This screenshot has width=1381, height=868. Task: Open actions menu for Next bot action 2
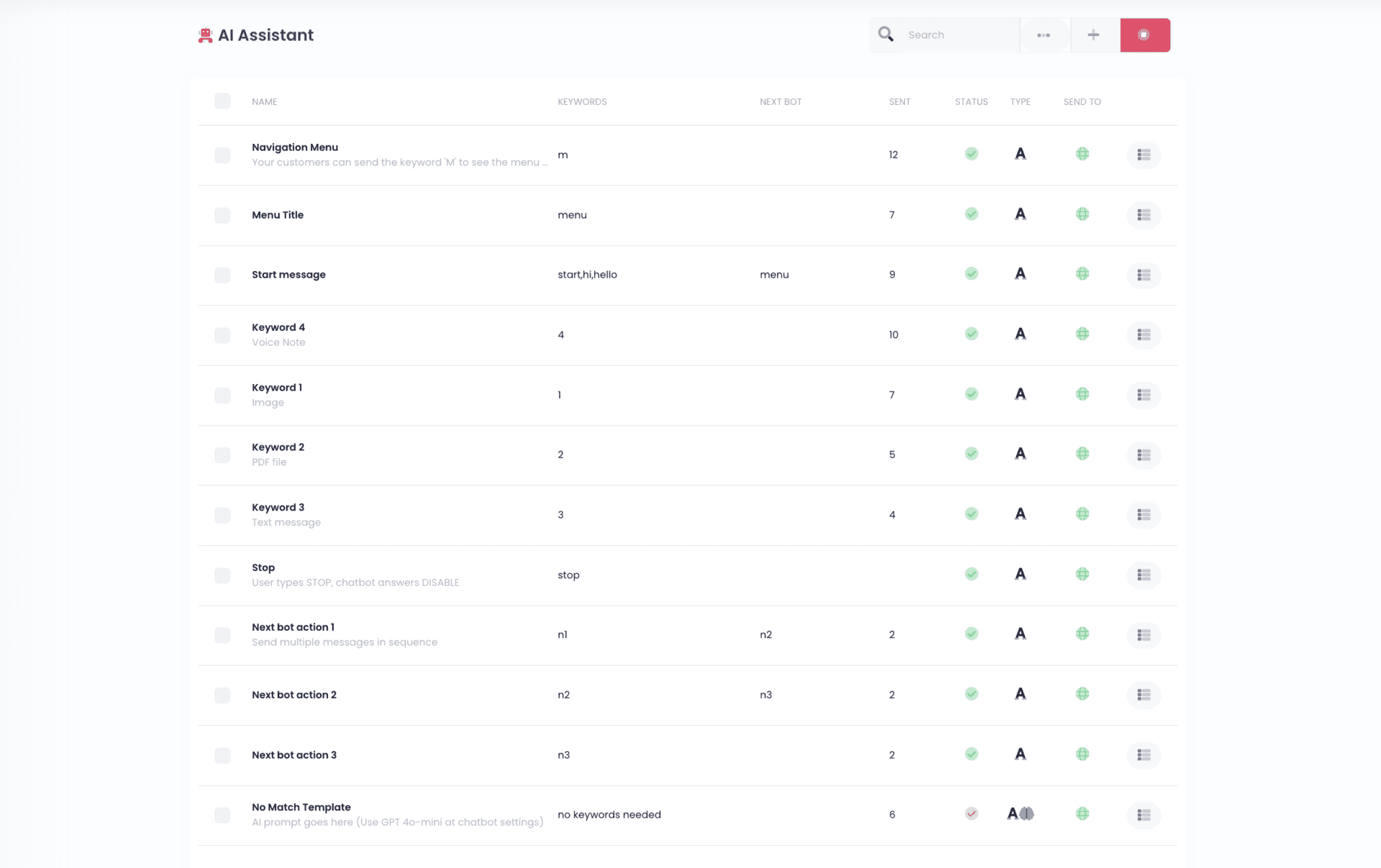[1144, 695]
